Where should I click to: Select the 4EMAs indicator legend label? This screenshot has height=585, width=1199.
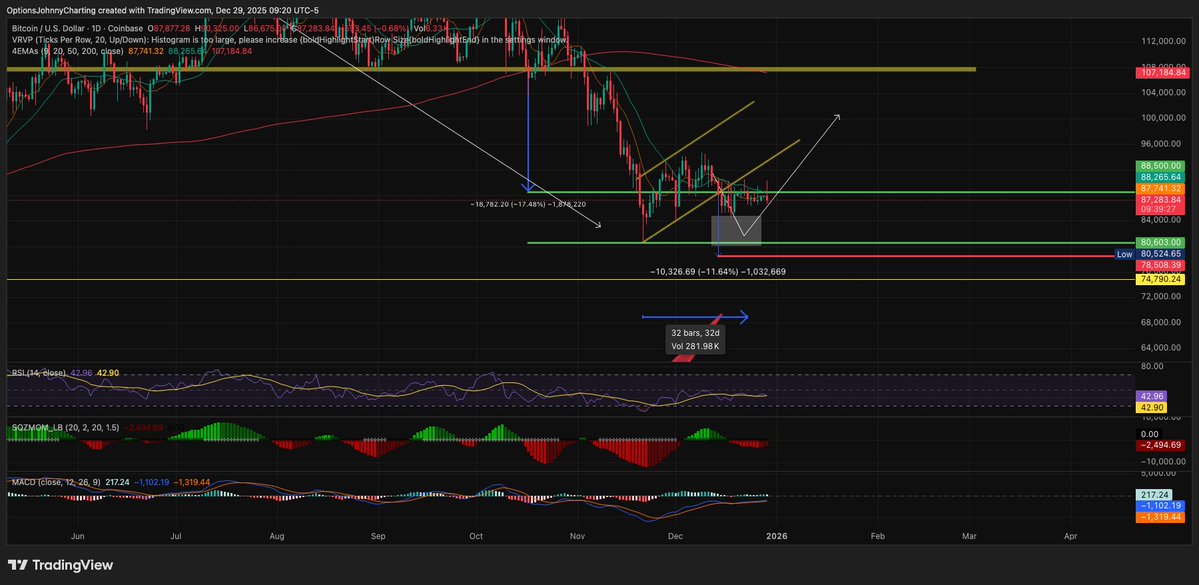(68, 50)
